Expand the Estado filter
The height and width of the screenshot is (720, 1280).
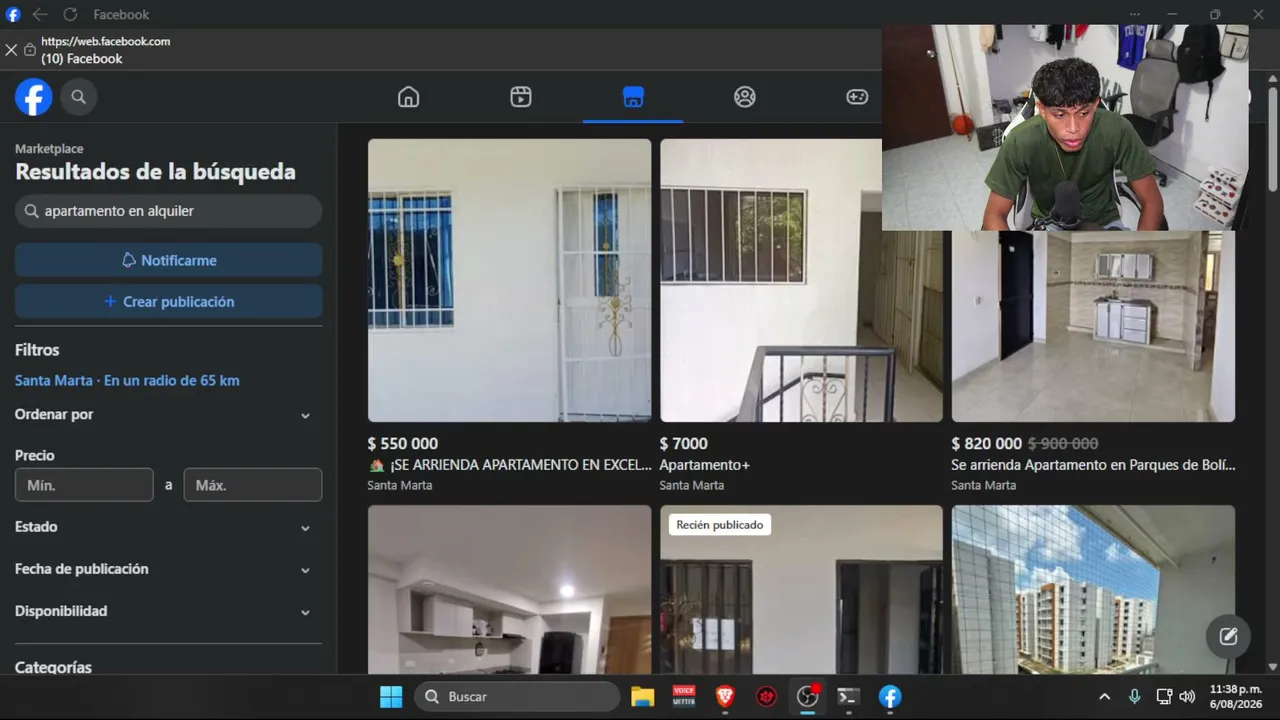pyautogui.click(x=163, y=527)
